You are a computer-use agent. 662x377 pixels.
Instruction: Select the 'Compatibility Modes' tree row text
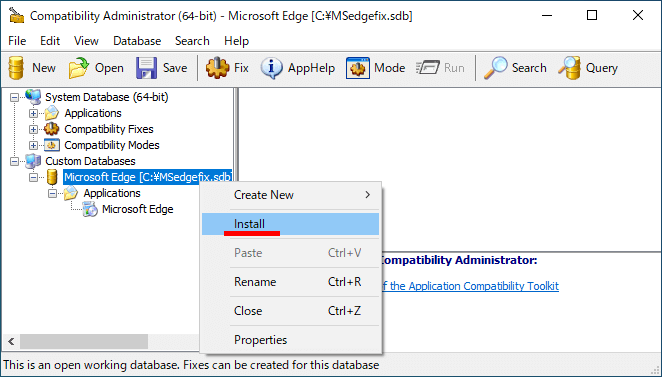[x=112, y=145]
